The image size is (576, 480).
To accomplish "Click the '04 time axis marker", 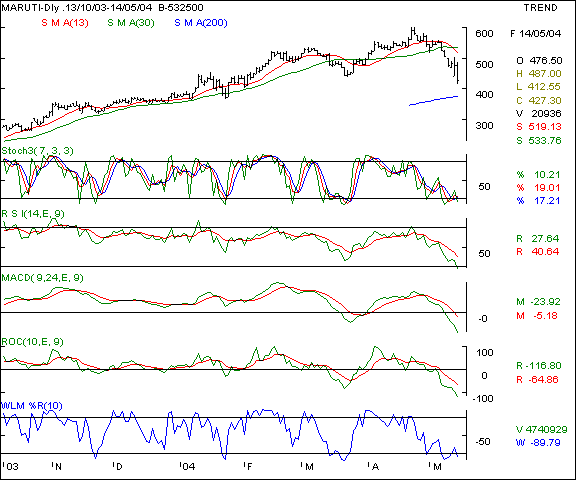I will point(188,466).
